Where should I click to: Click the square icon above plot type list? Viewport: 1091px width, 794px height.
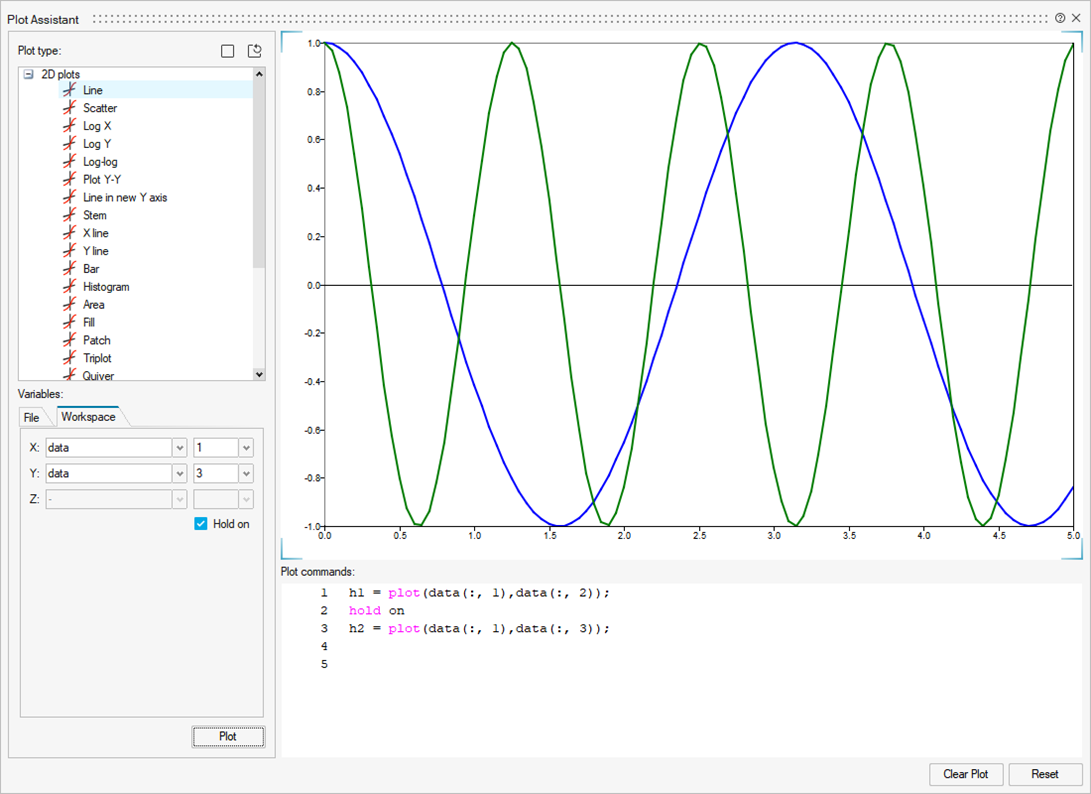pos(228,51)
